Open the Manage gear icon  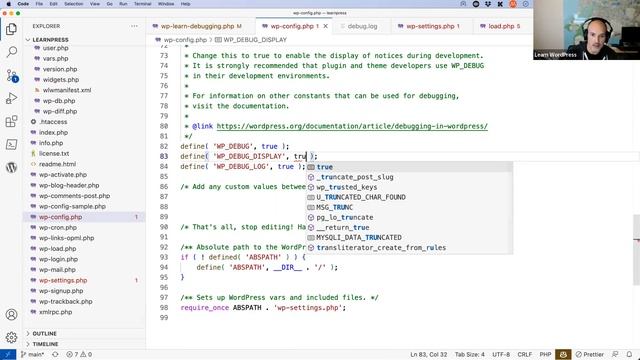11,338
